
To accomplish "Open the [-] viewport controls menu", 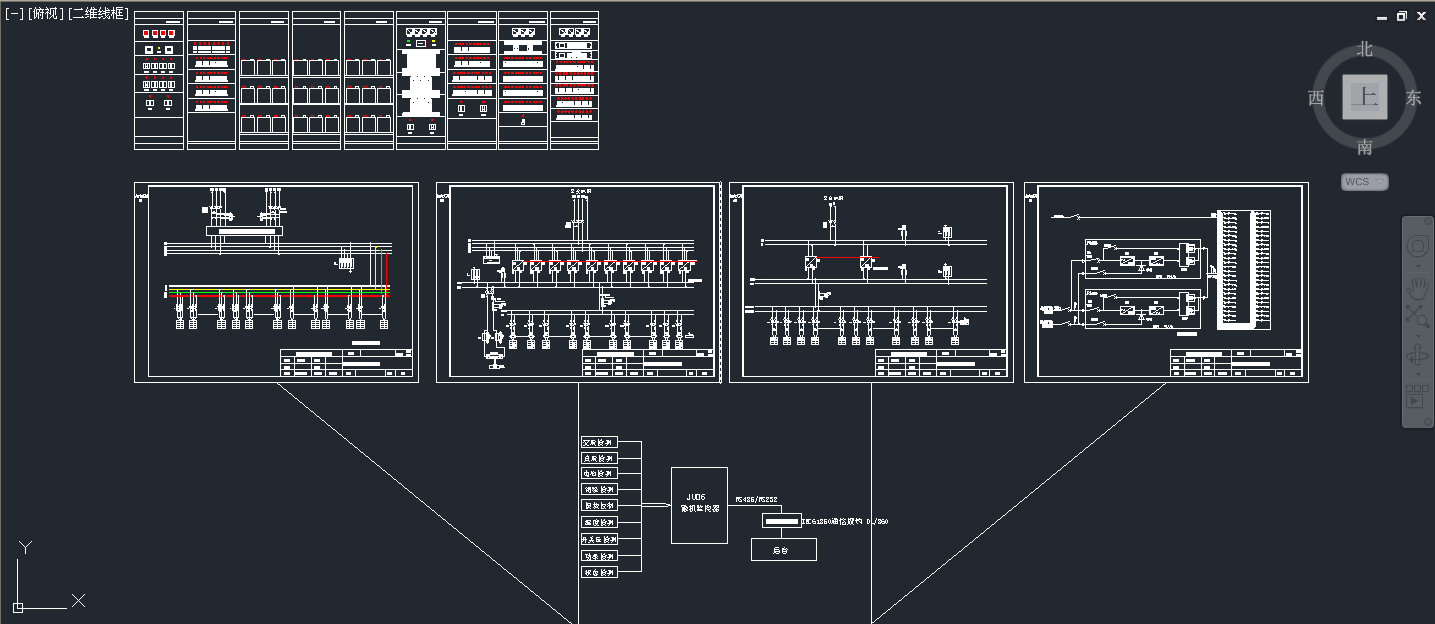I will pyautogui.click(x=14, y=13).
